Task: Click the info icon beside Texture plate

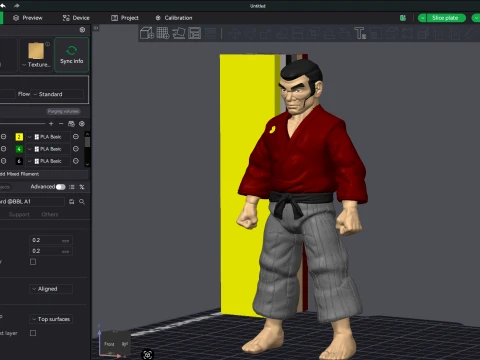Action: tap(47, 44)
